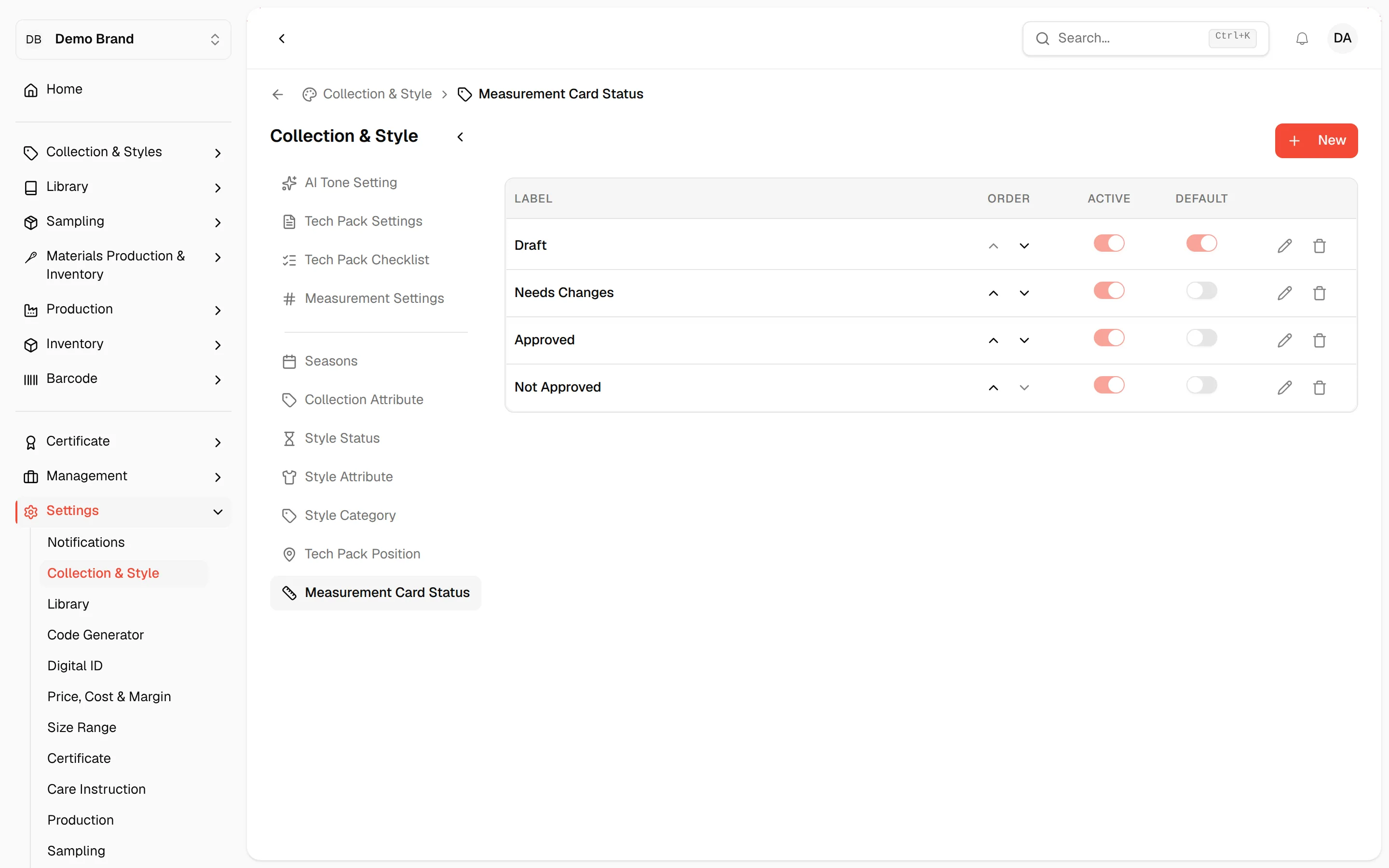Image resolution: width=1389 pixels, height=868 pixels.
Task: Expand the Sampling sidebar section
Action: click(x=123, y=222)
